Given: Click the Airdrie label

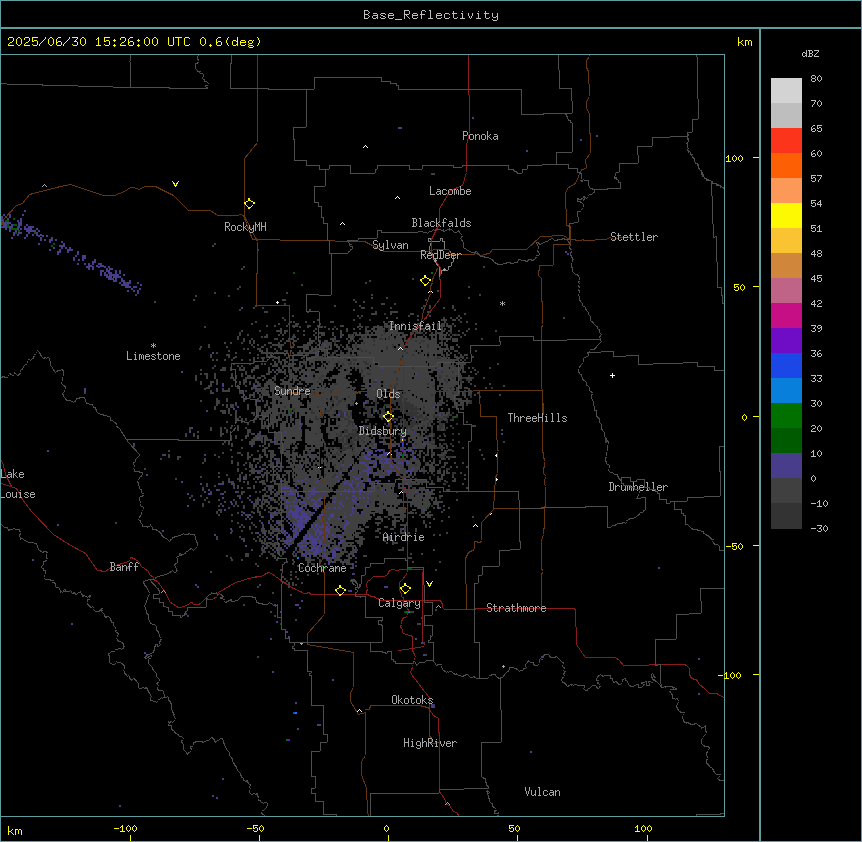Looking at the screenshot, I should click(x=403, y=537).
